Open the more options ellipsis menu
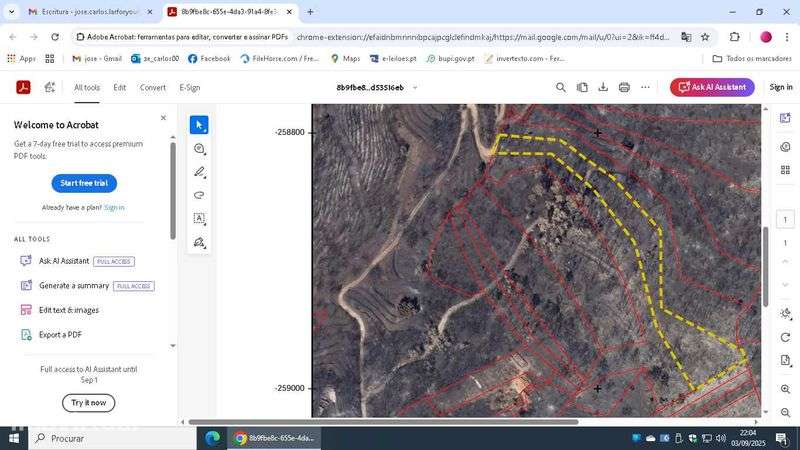 [x=645, y=87]
